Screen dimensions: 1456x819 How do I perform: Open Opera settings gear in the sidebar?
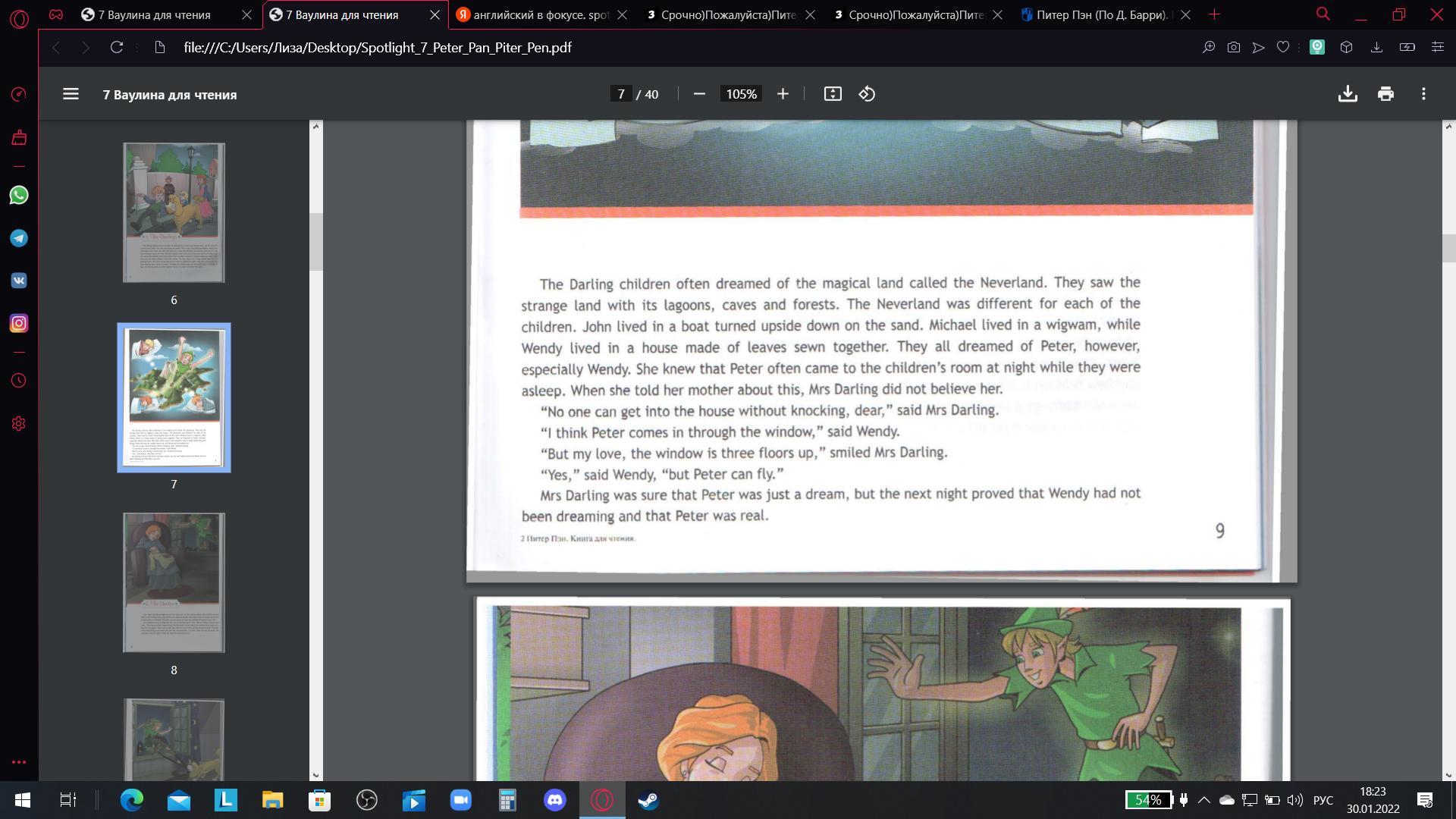coord(19,424)
